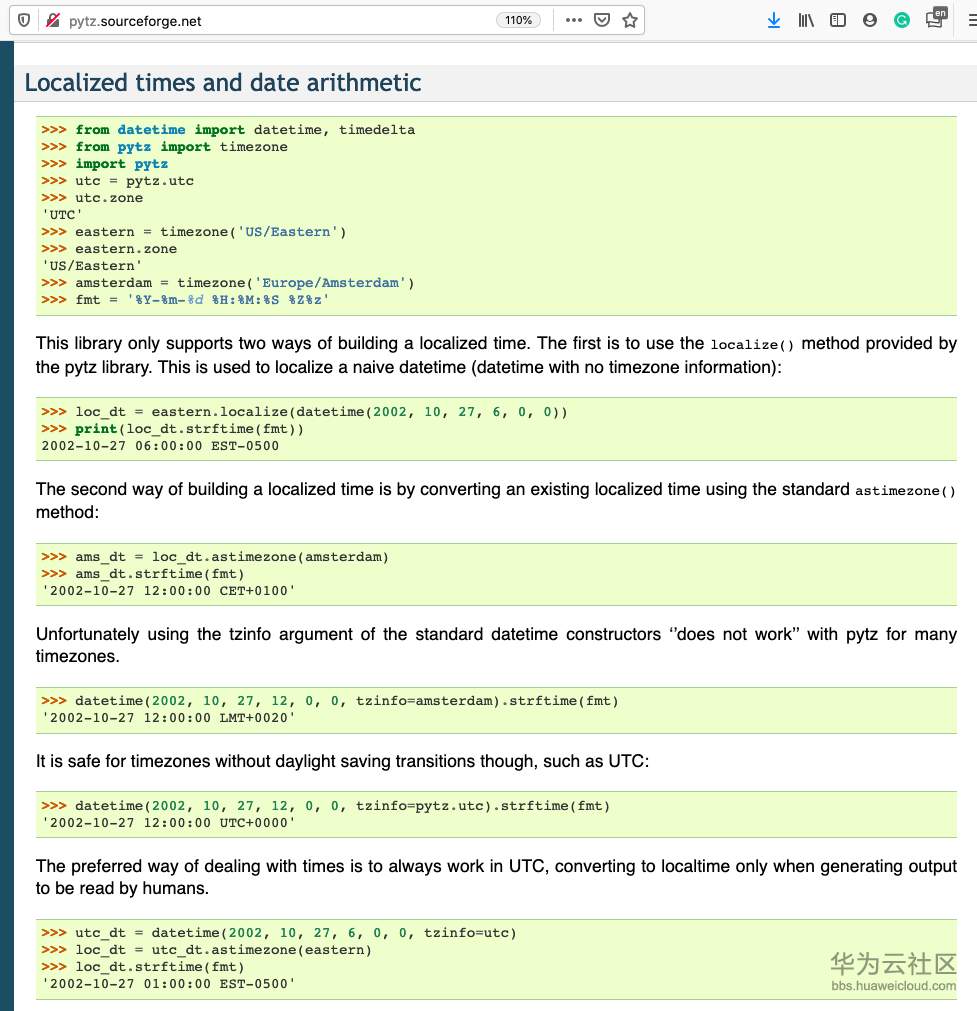
Task: Click the 'ams_dt = loc_dt.astimezone(amsterdam)' line
Action: click(215, 557)
